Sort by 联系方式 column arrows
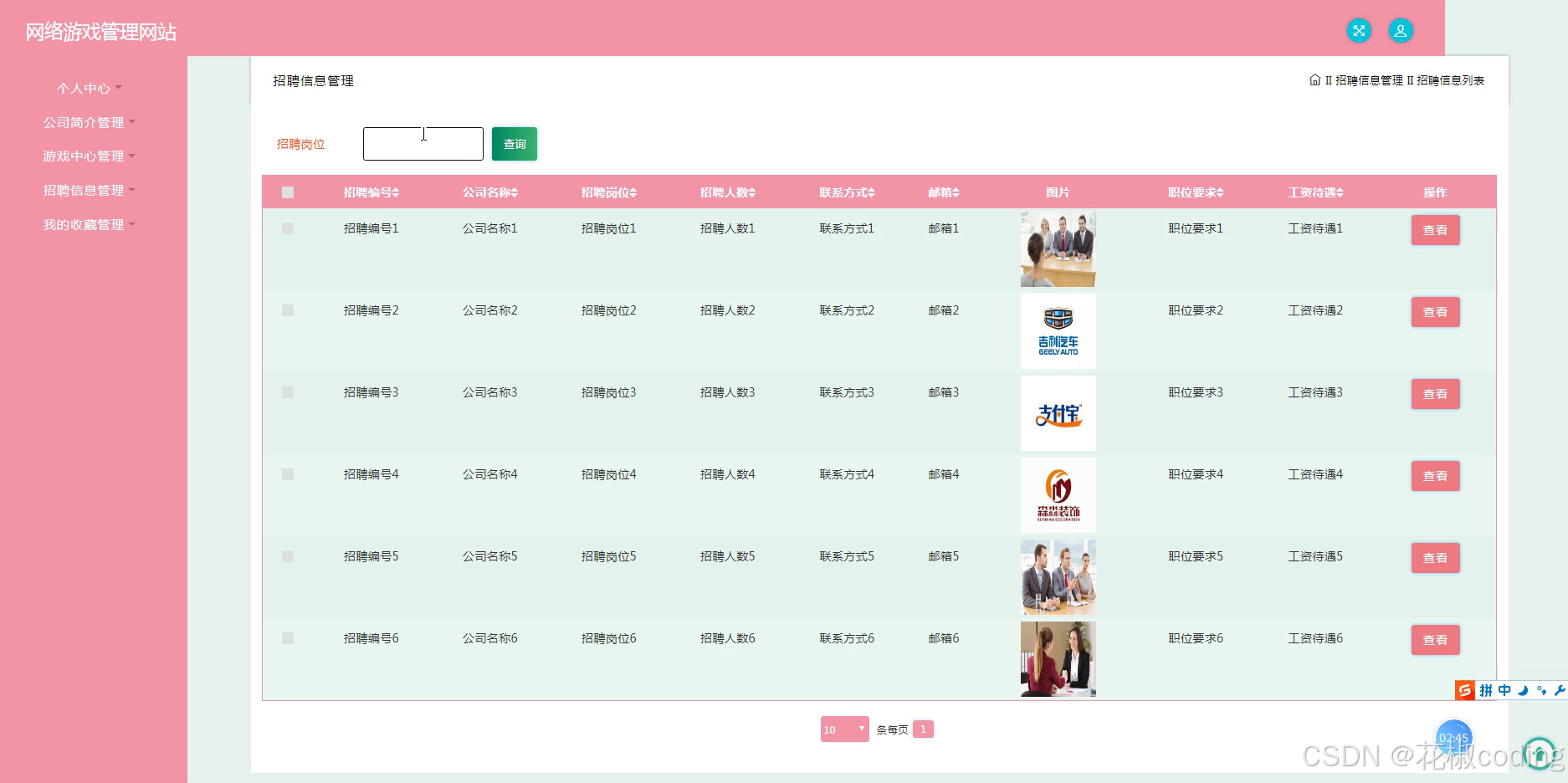The height and width of the screenshot is (783, 1568). point(871,192)
